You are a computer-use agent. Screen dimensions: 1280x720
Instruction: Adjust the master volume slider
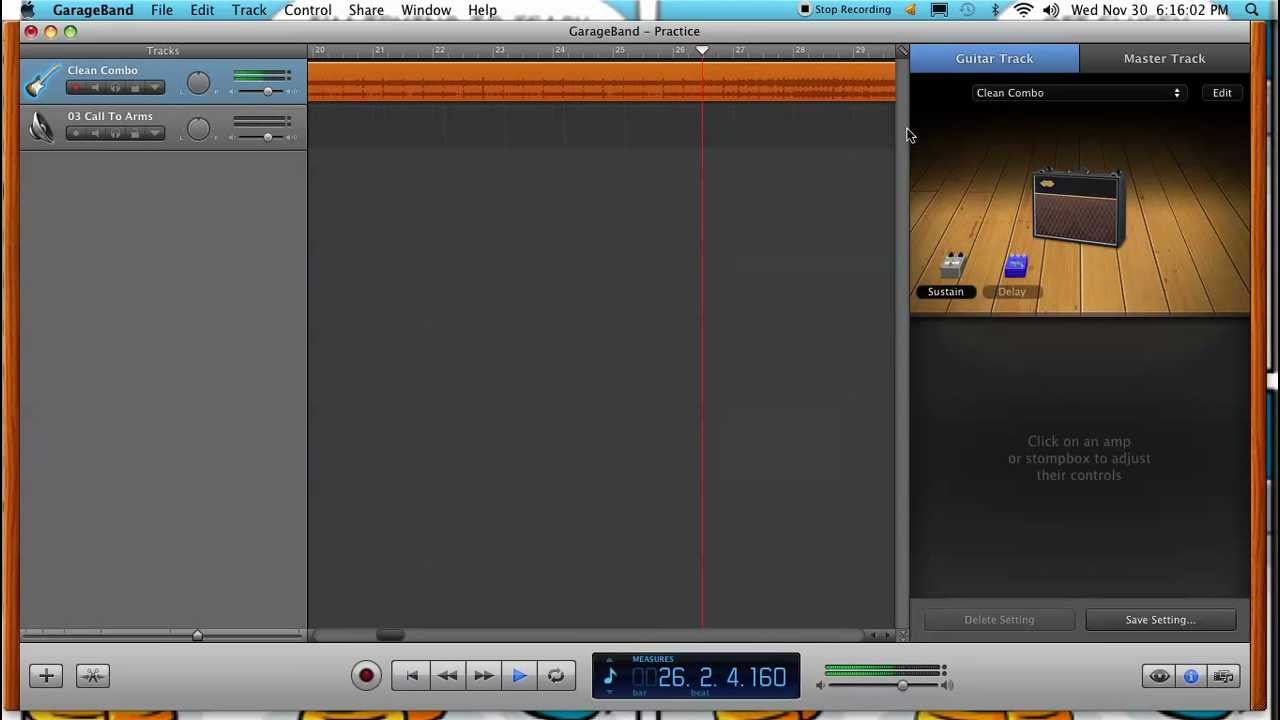[902, 685]
